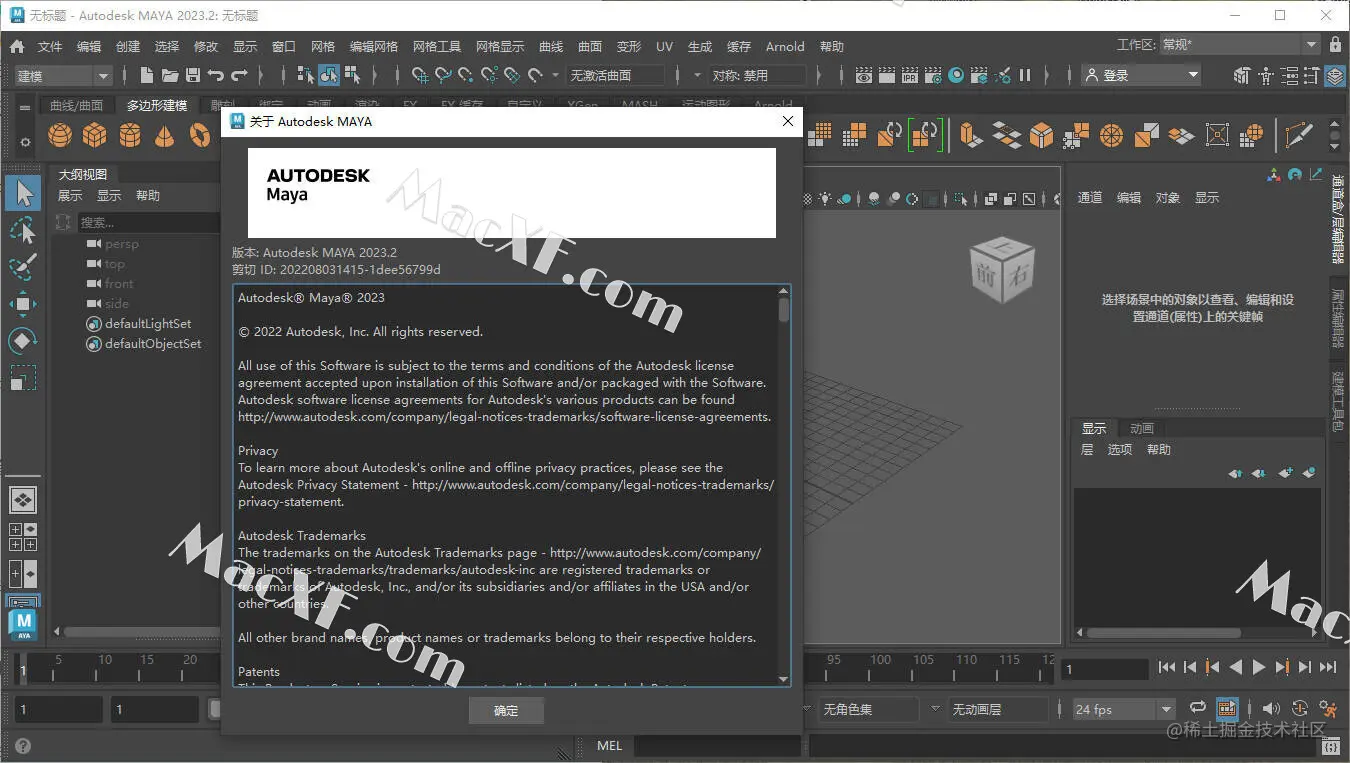Create a polygon cylinder from the shelf
Screen dimensions: 1350x763
click(x=130, y=134)
